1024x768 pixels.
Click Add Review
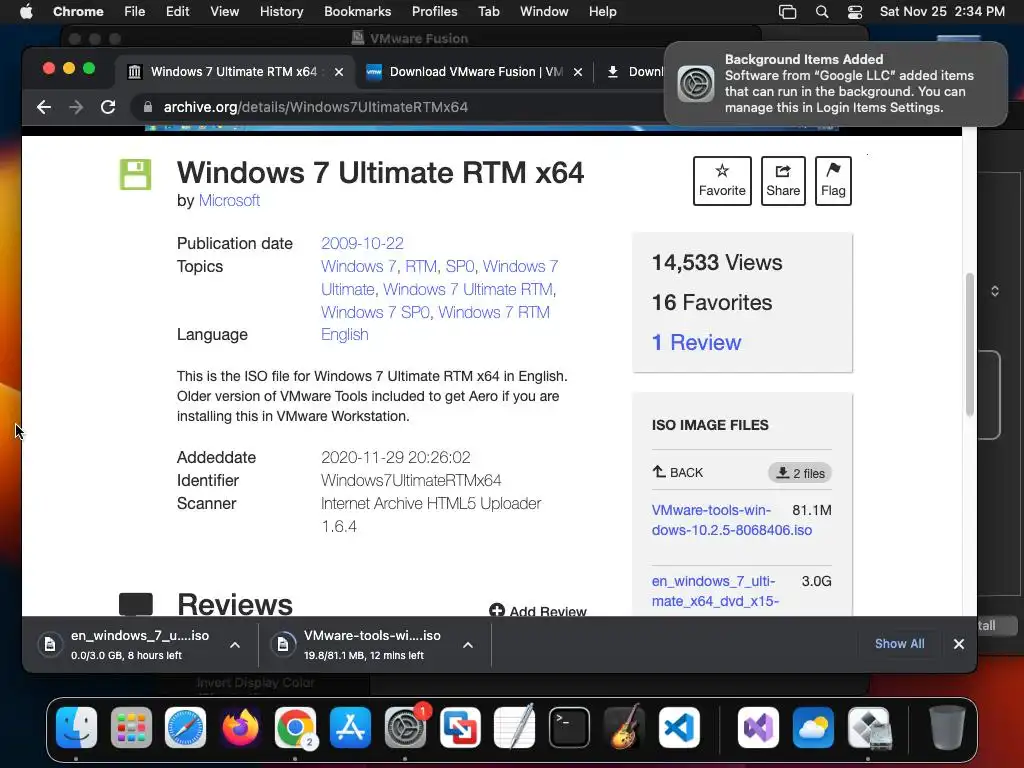coord(537,611)
